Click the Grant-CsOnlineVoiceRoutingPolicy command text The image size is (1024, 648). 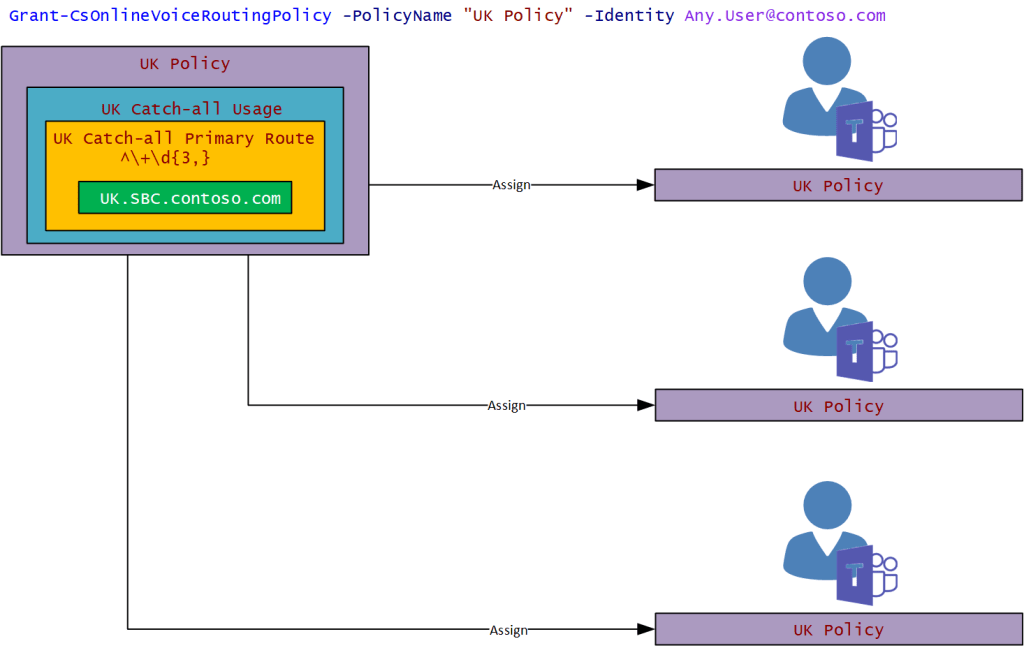[170, 16]
